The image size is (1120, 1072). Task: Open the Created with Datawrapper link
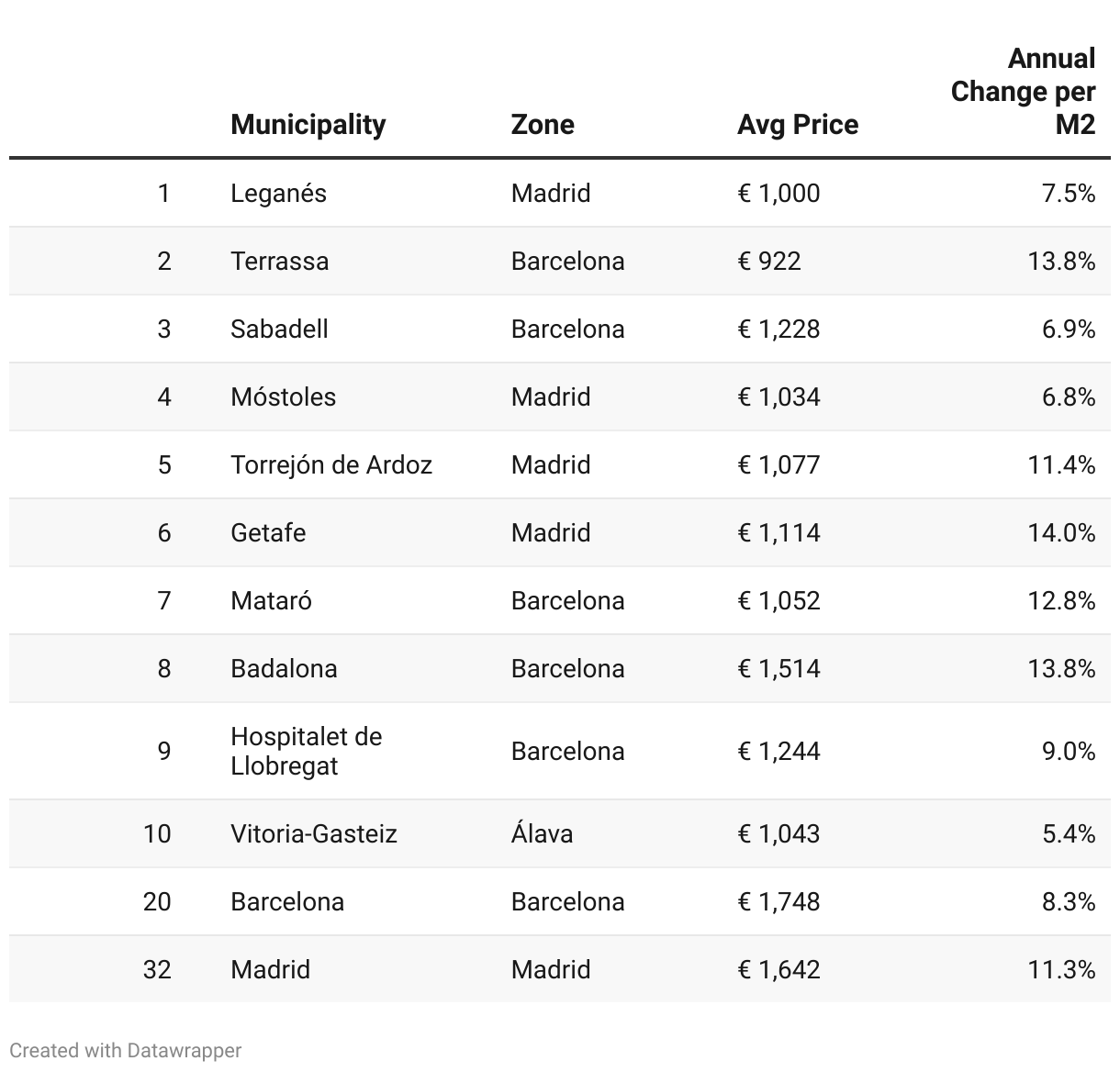point(126,1050)
